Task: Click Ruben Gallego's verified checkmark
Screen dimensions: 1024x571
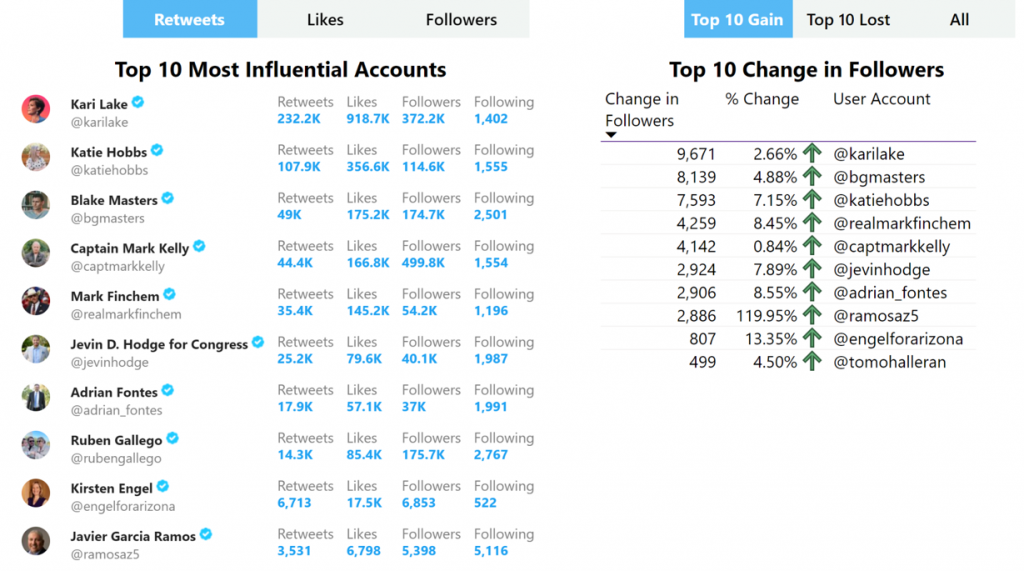Action: pyautogui.click(x=172, y=438)
